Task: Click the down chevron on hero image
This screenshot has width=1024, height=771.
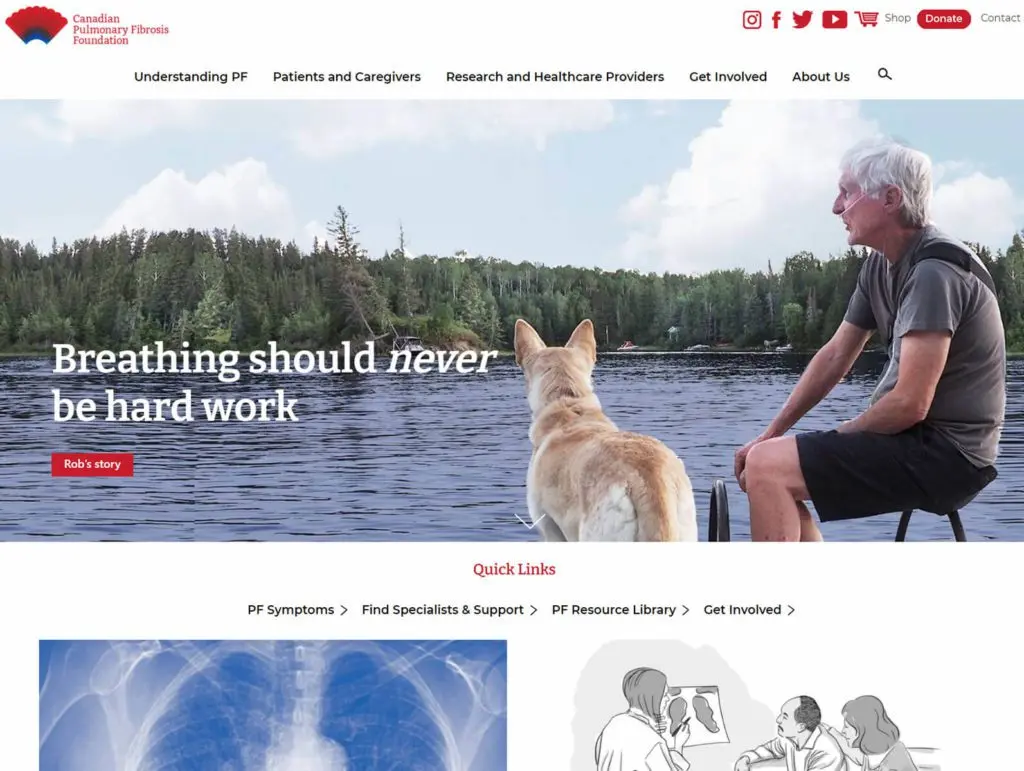Action: pos(529,521)
